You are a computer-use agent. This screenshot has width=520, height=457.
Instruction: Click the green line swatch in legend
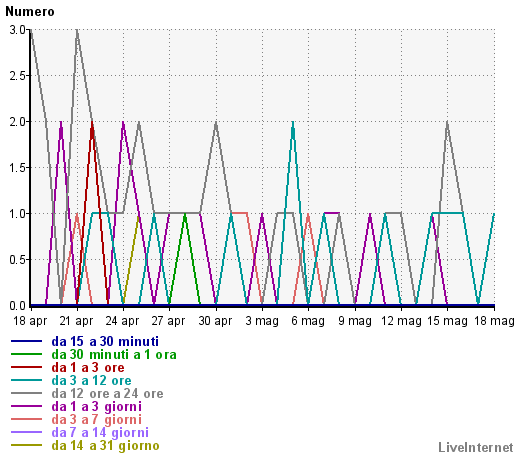(x=26, y=354)
